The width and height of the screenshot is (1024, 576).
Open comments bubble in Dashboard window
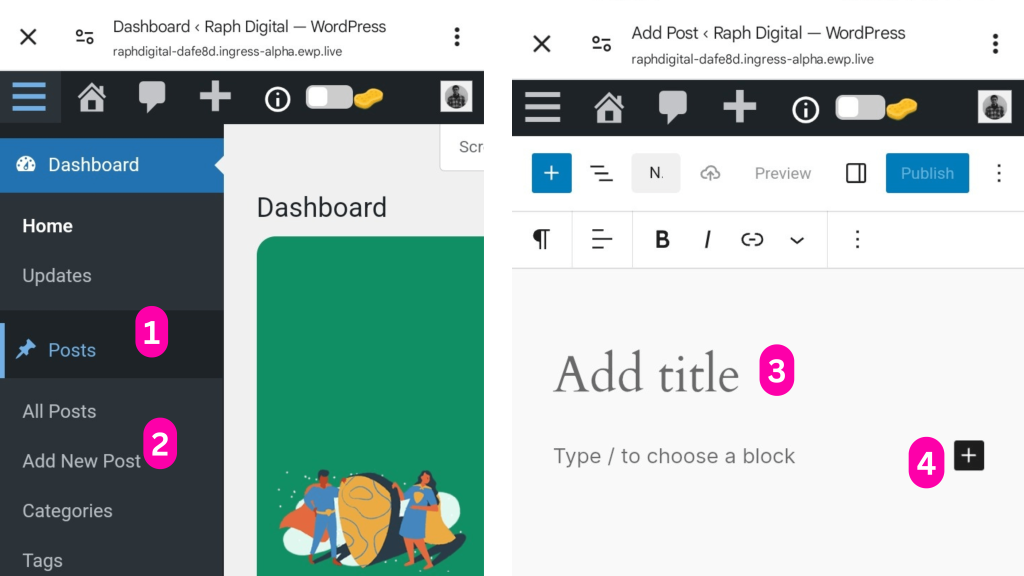(152, 98)
